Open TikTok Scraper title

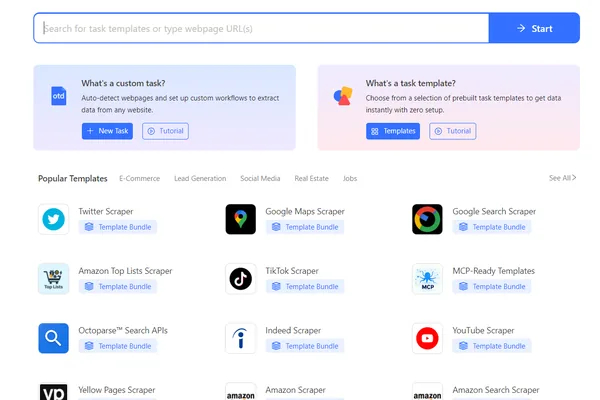[x=292, y=271]
